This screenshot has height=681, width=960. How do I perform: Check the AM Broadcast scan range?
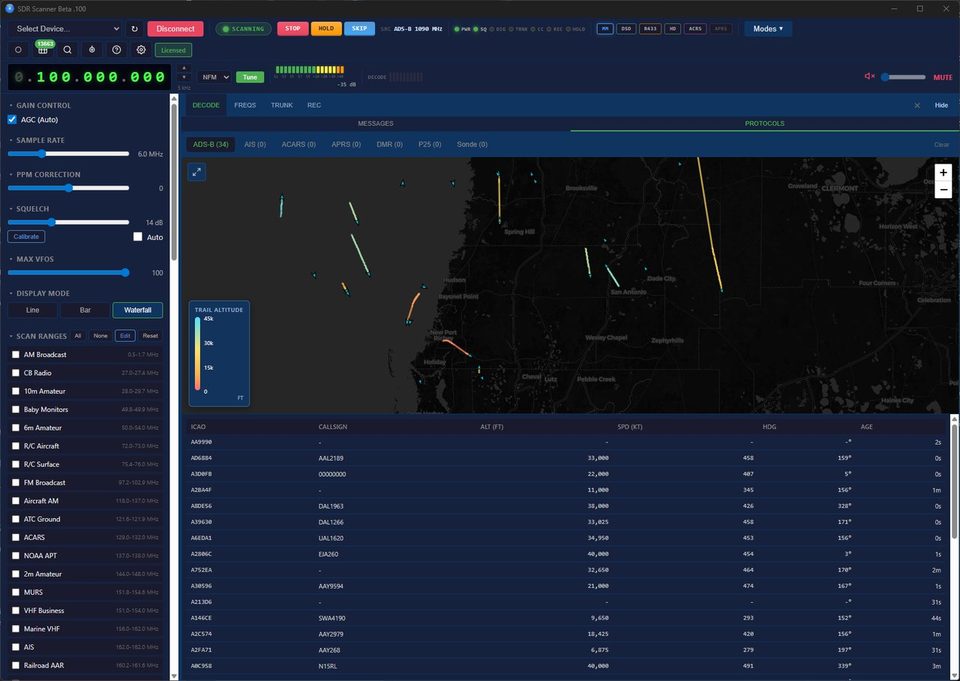pos(16,355)
